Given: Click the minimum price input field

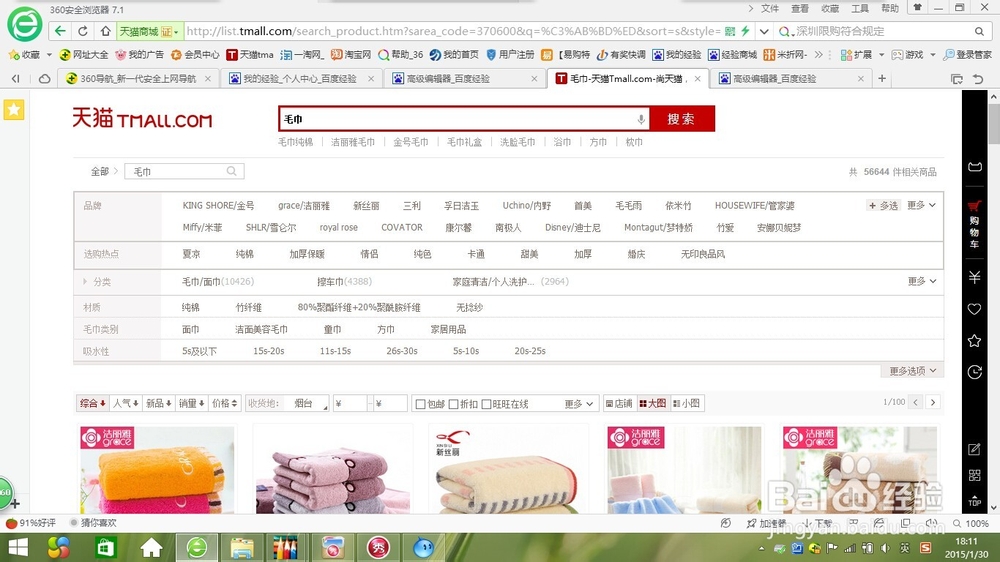Looking at the screenshot, I should coord(350,403).
